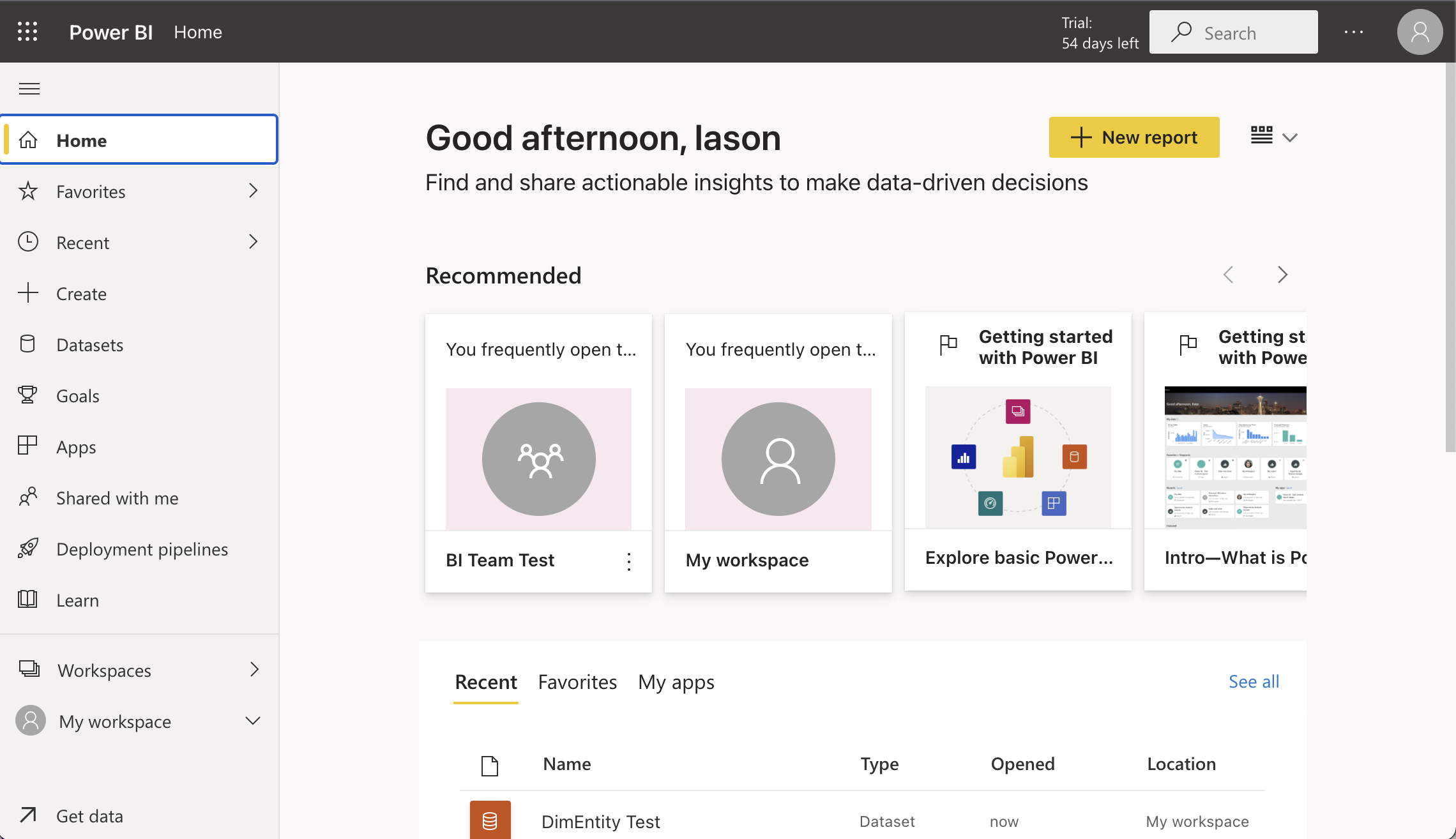
Task: Click the layout view grid icon
Action: click(1261, 135)
